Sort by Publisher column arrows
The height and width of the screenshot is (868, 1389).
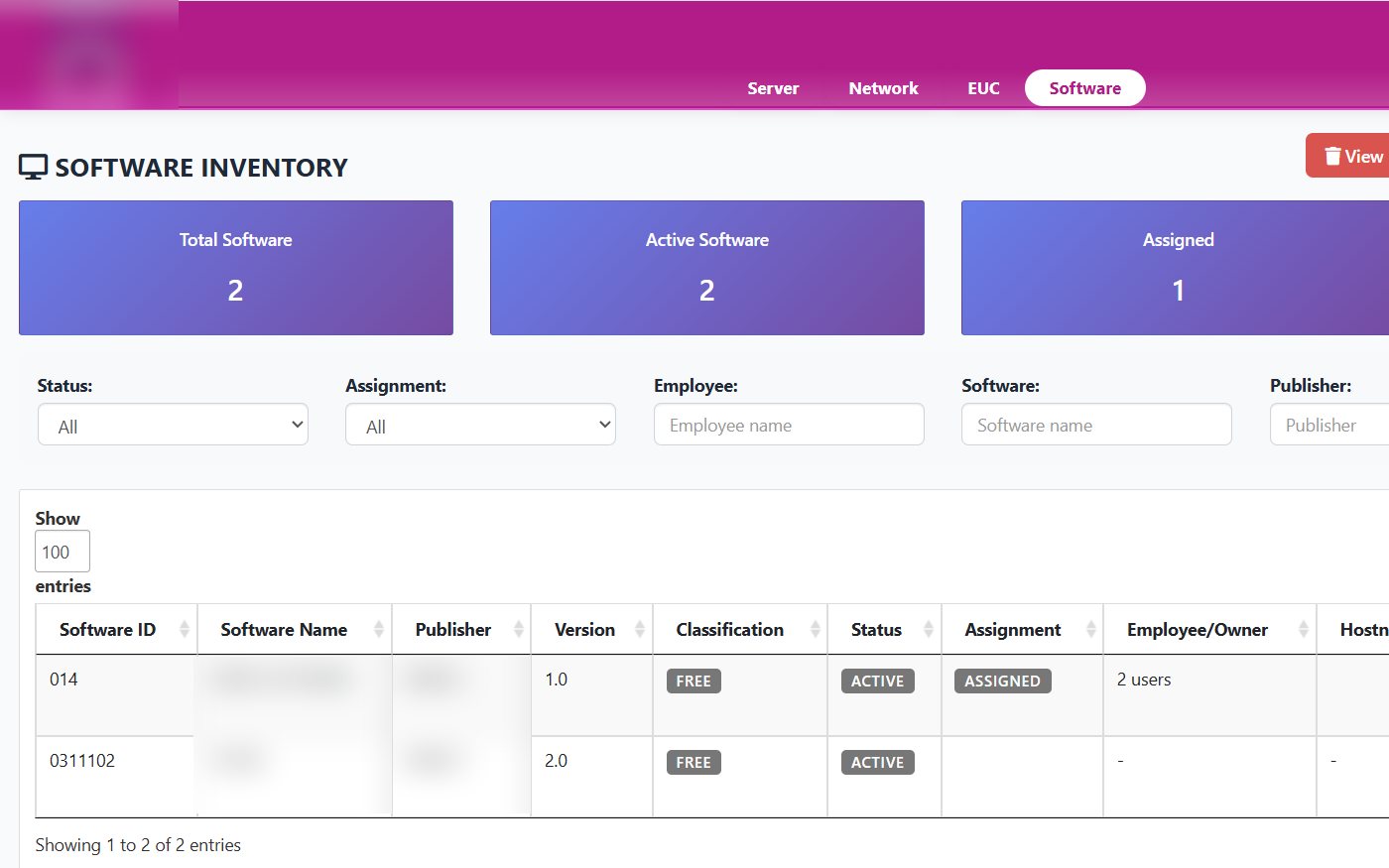[518, 629]
